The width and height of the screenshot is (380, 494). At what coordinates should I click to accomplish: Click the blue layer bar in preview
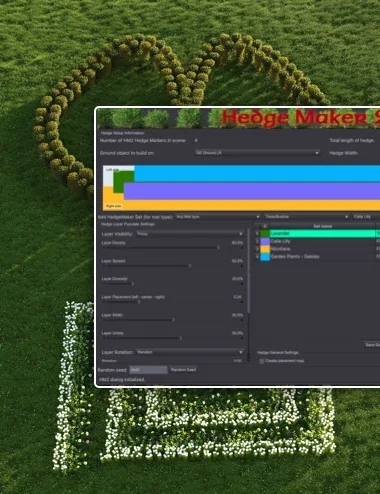pos(257,174)
